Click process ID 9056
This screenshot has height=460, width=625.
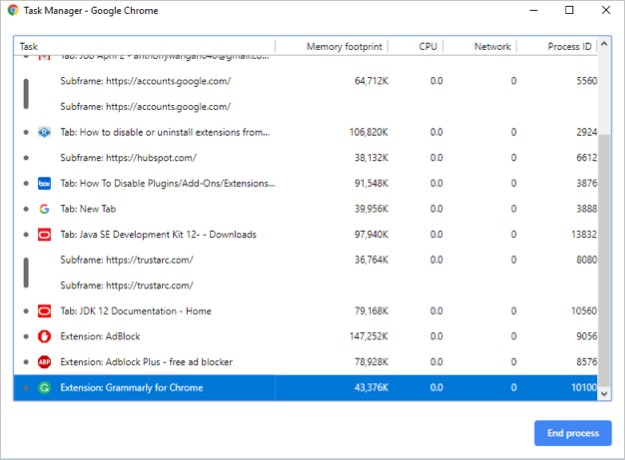[587, 336]
